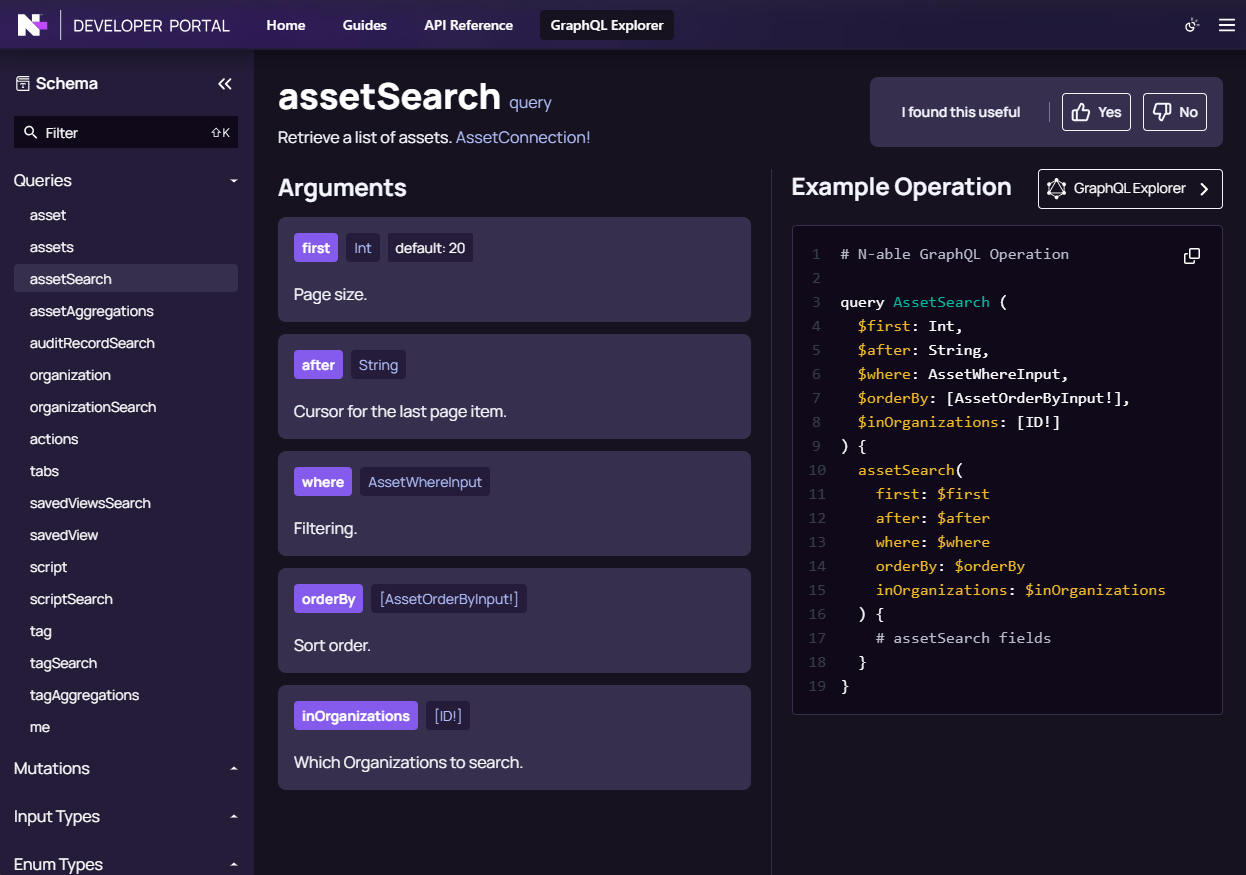Click the thumbs-up Yes button
The image size is (1246, 875).
[1096, 112]
